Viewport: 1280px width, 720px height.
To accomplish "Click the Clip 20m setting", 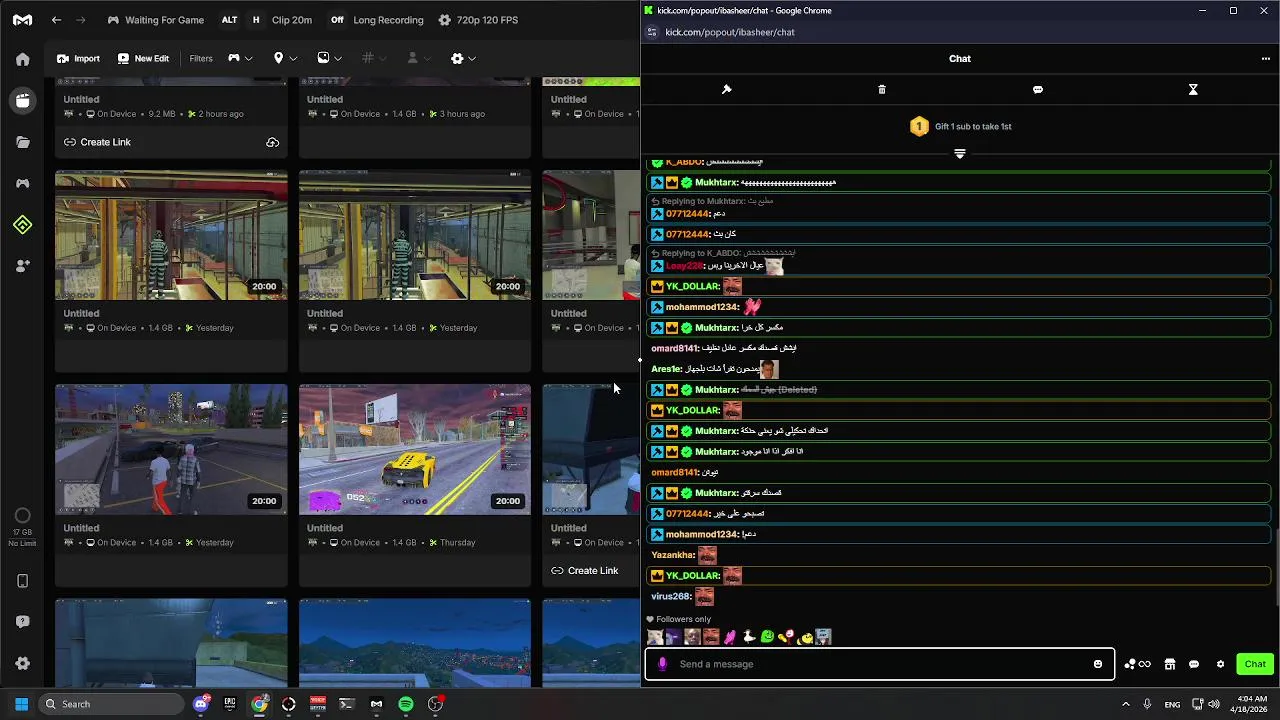I will 291,20.
